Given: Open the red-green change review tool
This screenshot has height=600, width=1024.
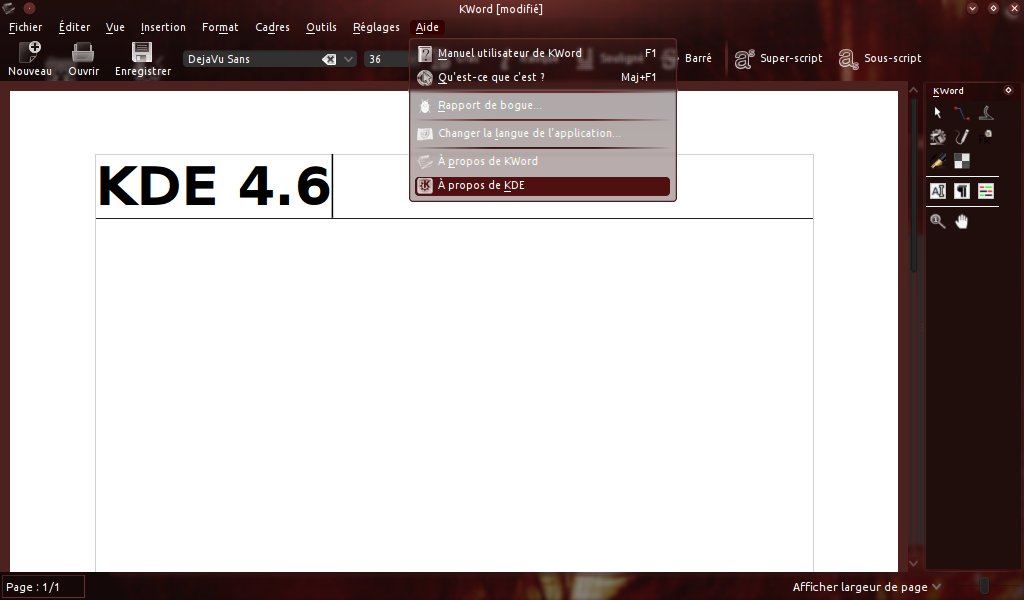Looking at the screenshot, I should click(x=985, y=191).
